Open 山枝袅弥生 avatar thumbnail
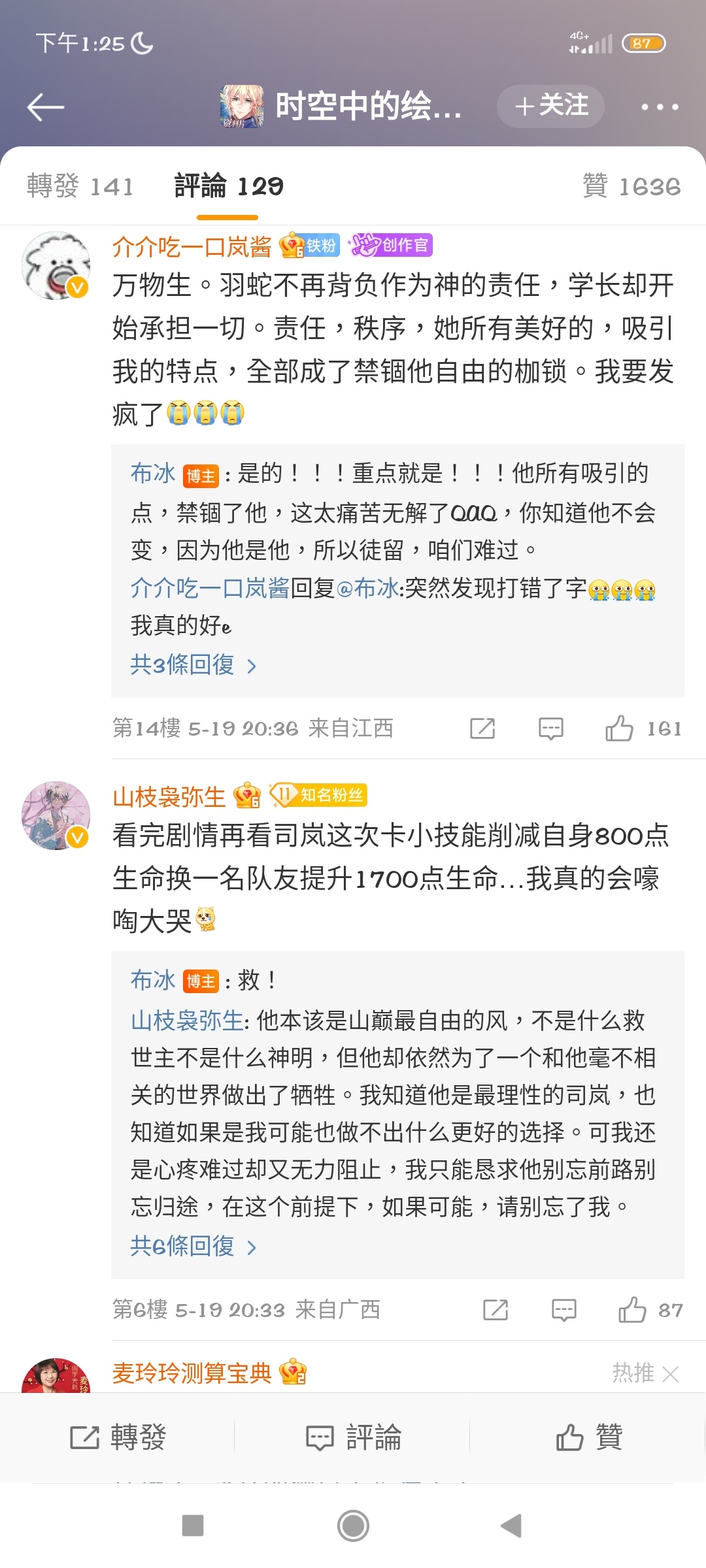Viewport: 706px width, 1568px height. click(x=56, y=815)
